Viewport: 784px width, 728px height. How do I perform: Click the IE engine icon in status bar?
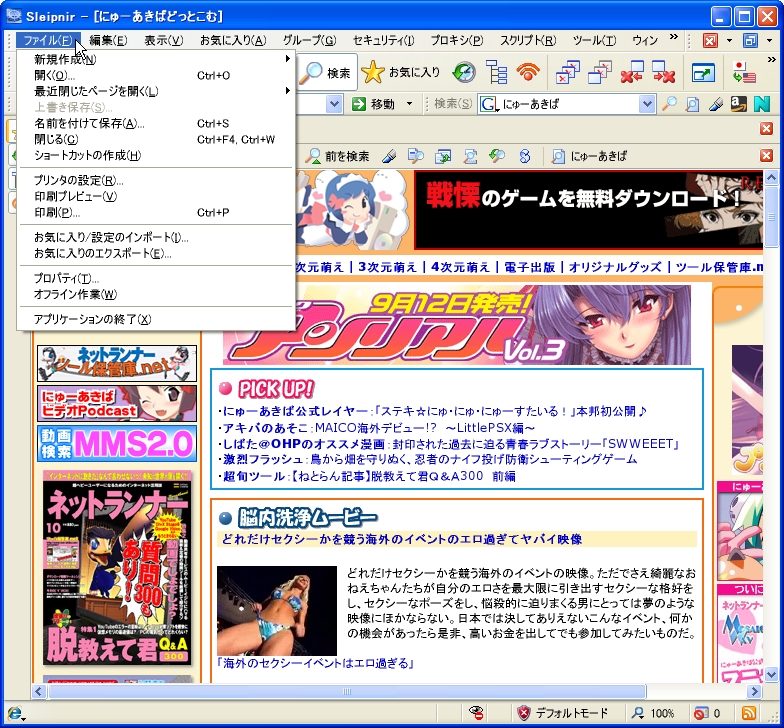pyautogui.click(x=15, y=713)
